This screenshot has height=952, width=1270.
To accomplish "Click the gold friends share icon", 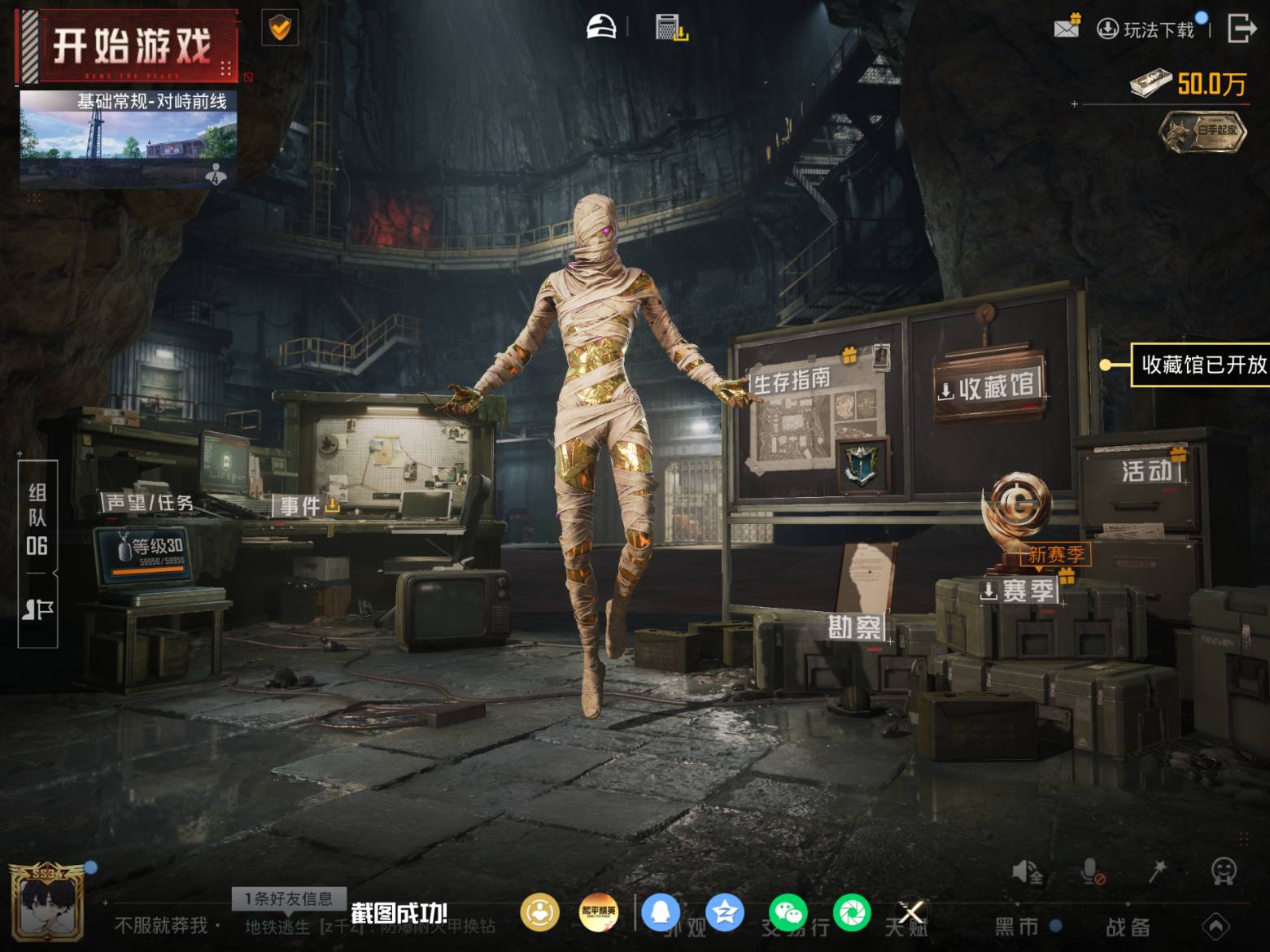I will [540, 913].
